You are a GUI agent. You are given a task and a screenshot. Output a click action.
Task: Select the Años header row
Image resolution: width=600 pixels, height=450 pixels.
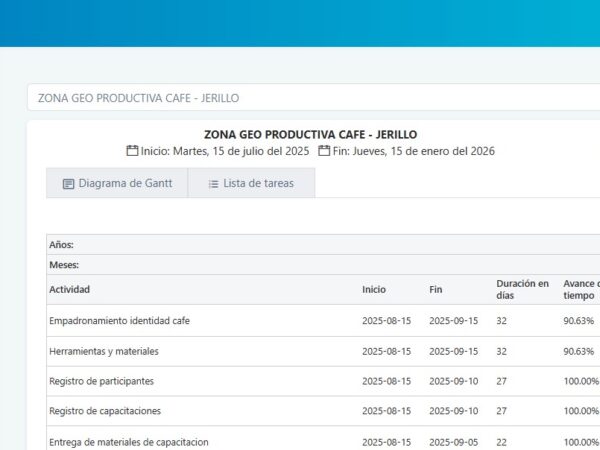(x=61, y=245)
